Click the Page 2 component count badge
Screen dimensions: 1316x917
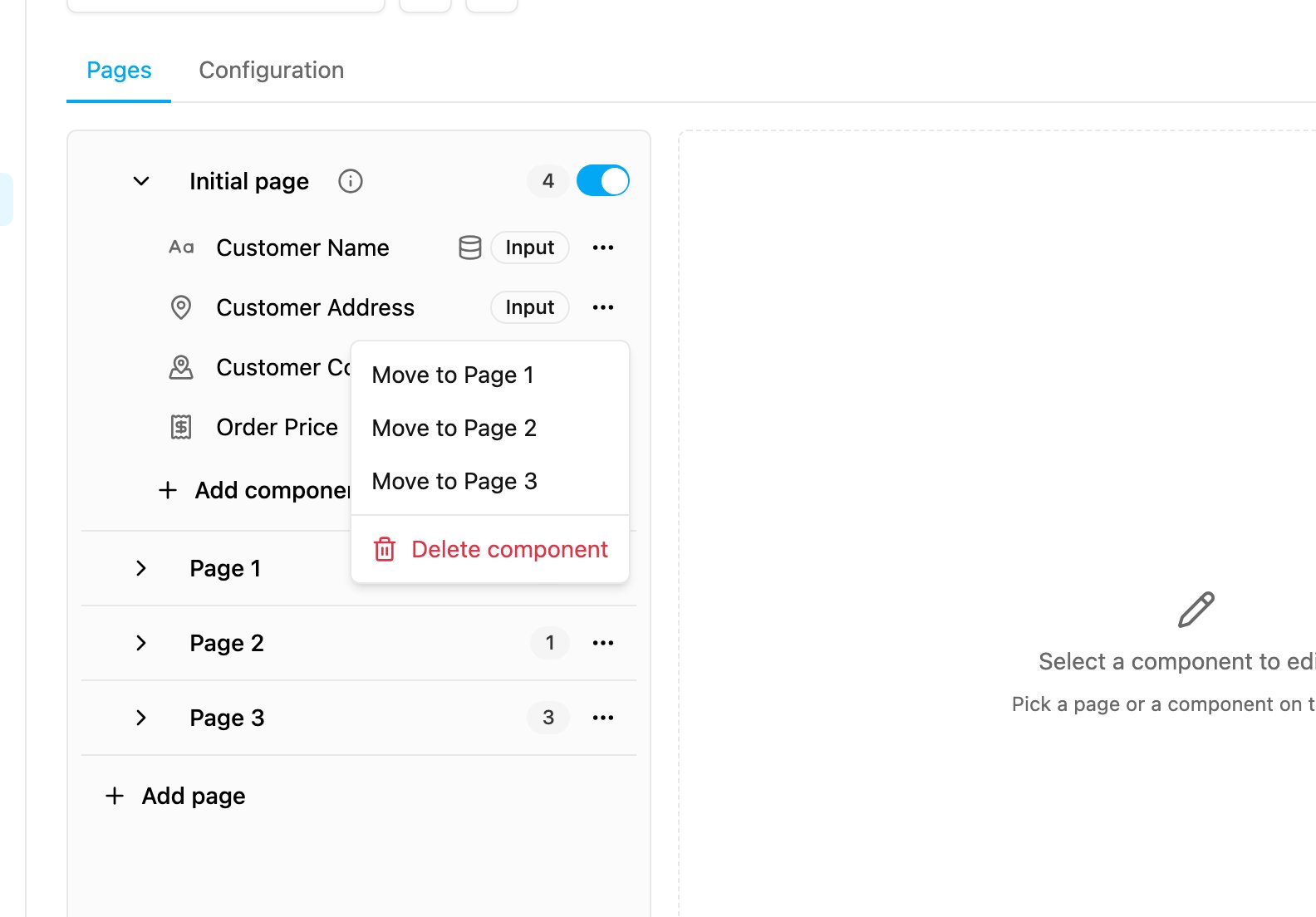[x=550, y=643]
